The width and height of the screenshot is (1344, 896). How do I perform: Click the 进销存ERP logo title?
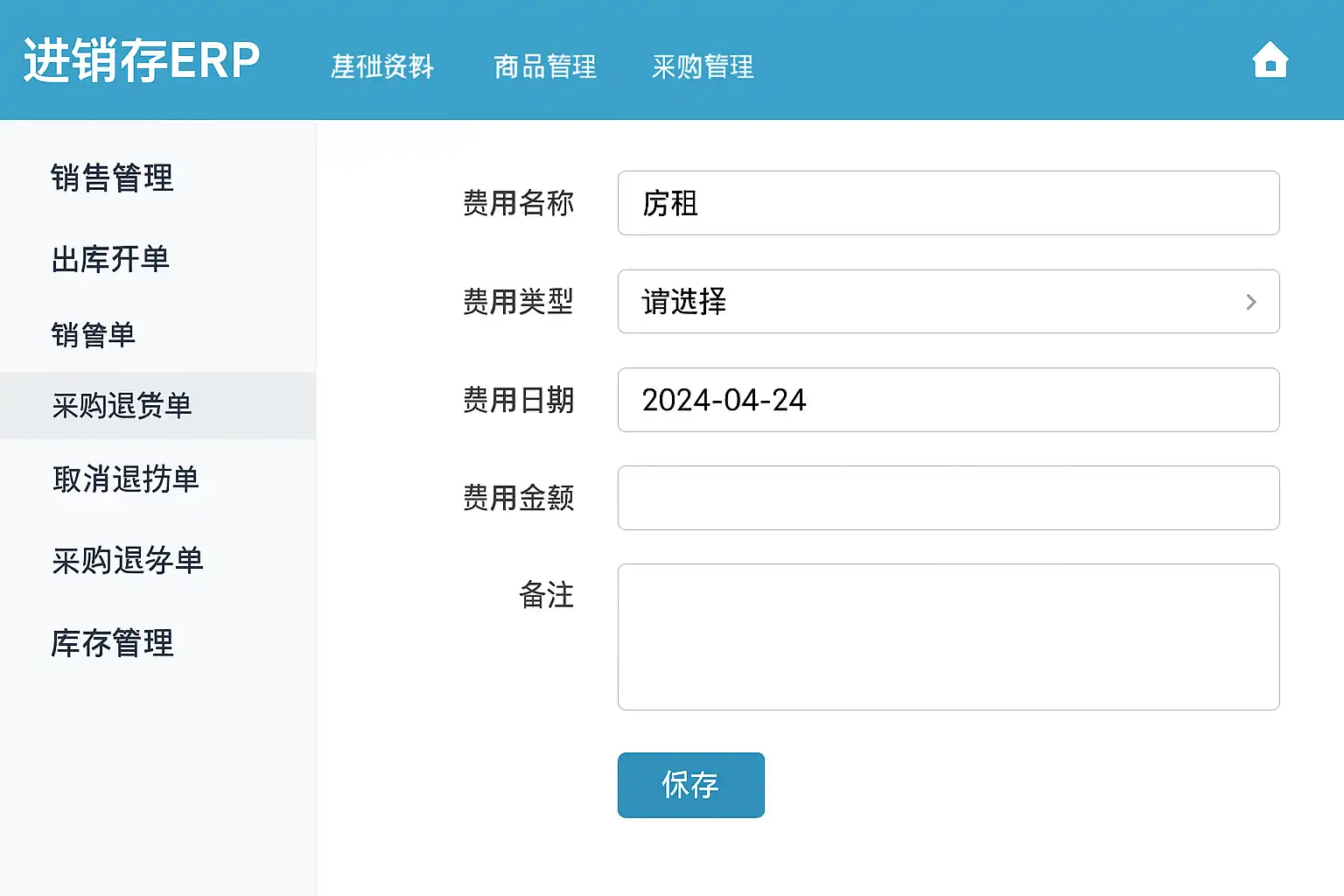click(x=142, y=60)
